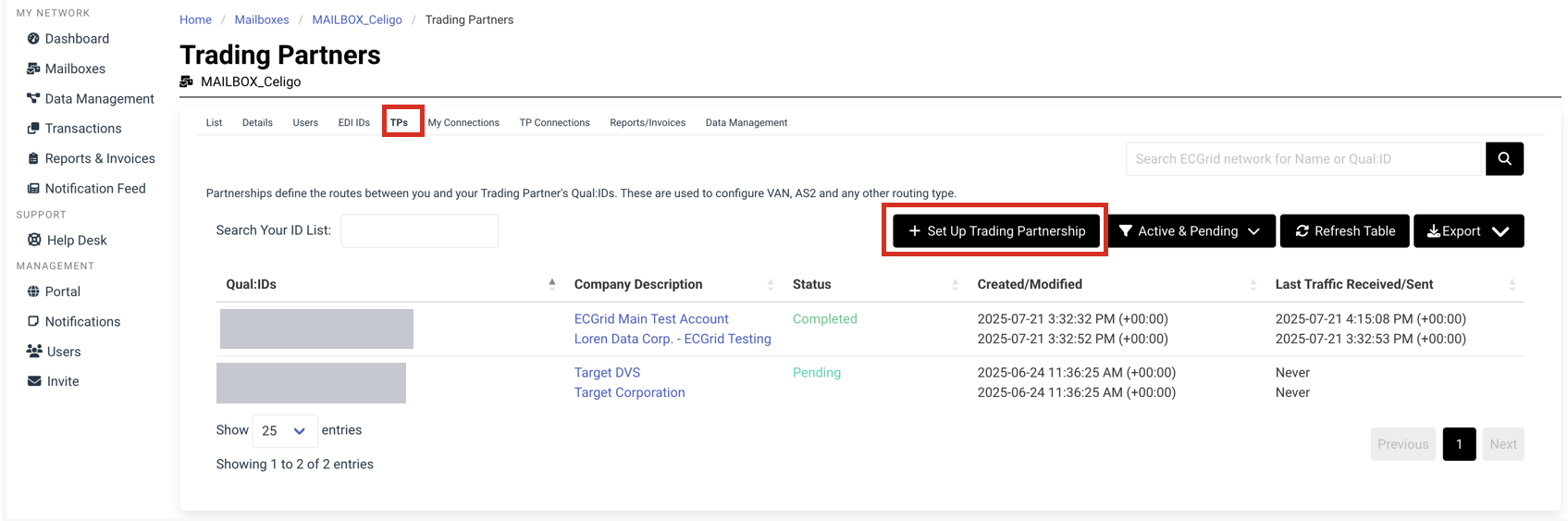Change entries shown from 25
Screen dimensions: 1568x521
(284, 431)
